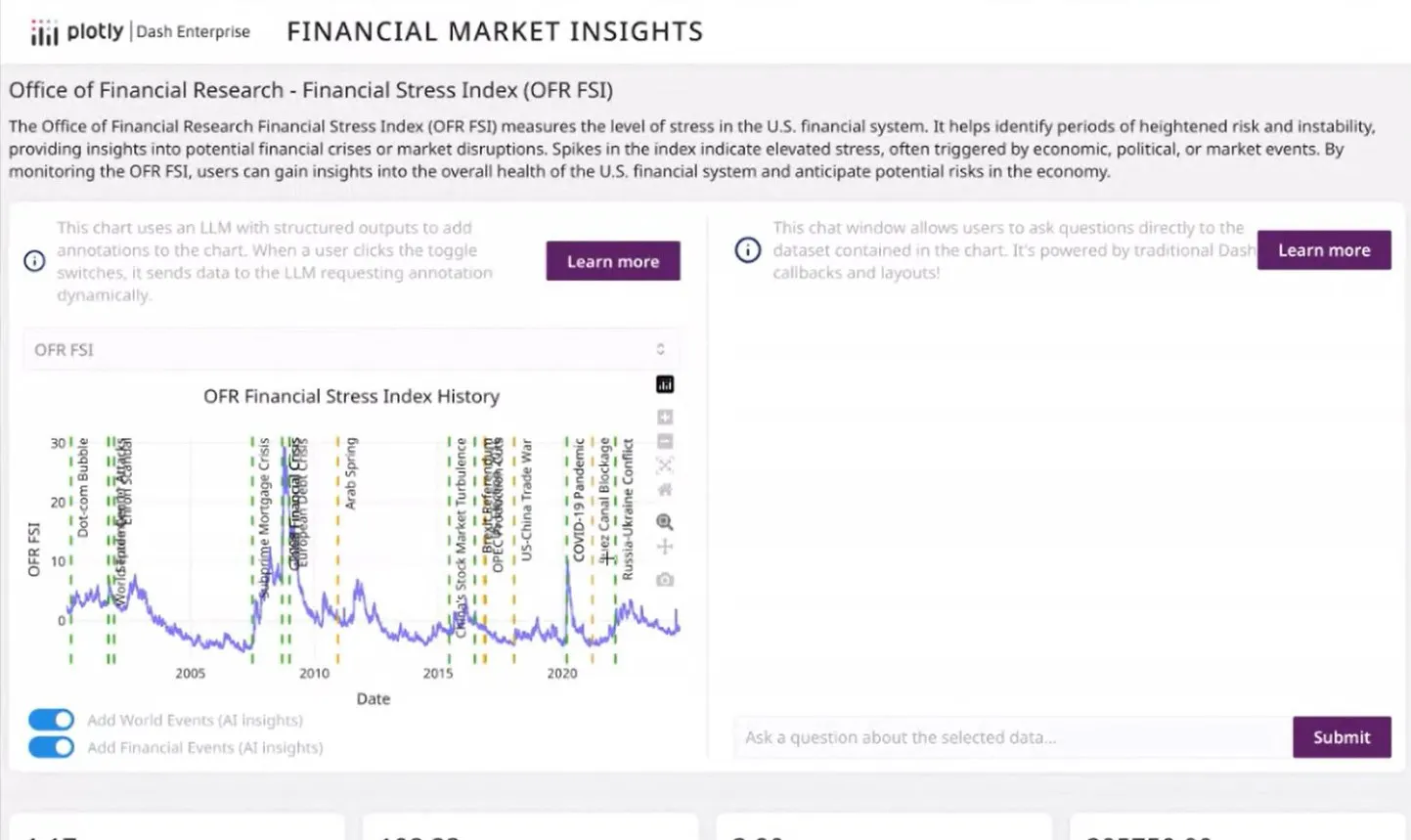The height and width of the screenshot is (840, 1411).
Task: Click Learn more button for chart annotations
Action: [613, 261]
